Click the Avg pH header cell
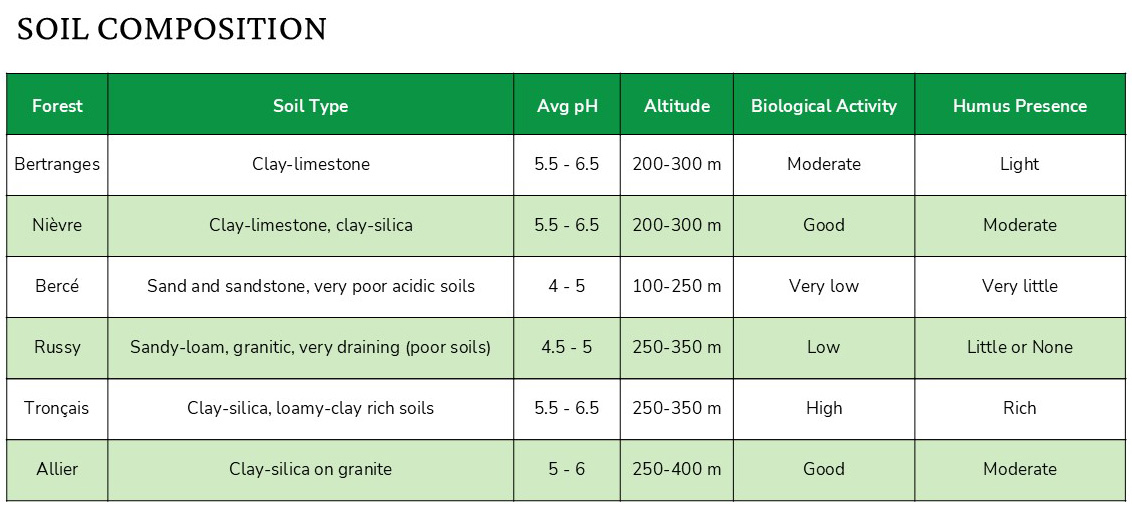This screenshot has width=1132, height=507. click(x=567, y=105)
